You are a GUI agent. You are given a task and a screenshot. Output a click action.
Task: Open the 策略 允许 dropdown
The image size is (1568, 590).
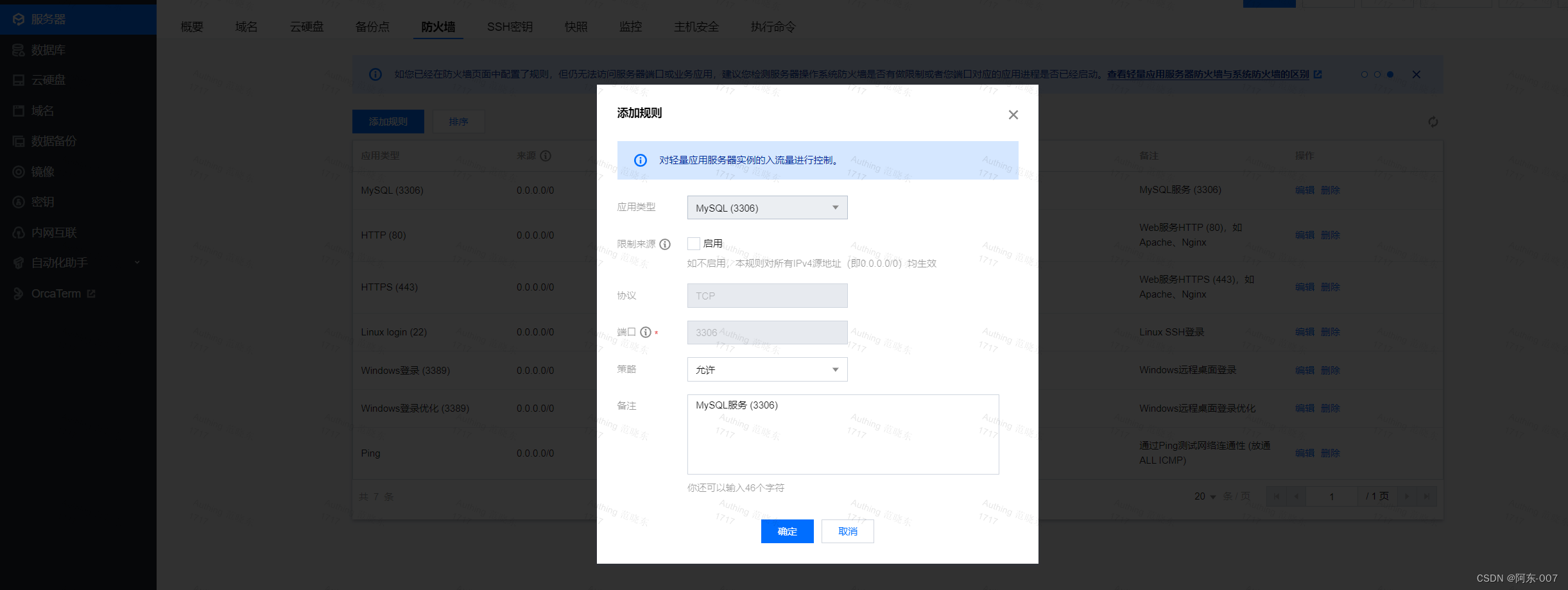(767, 369)
